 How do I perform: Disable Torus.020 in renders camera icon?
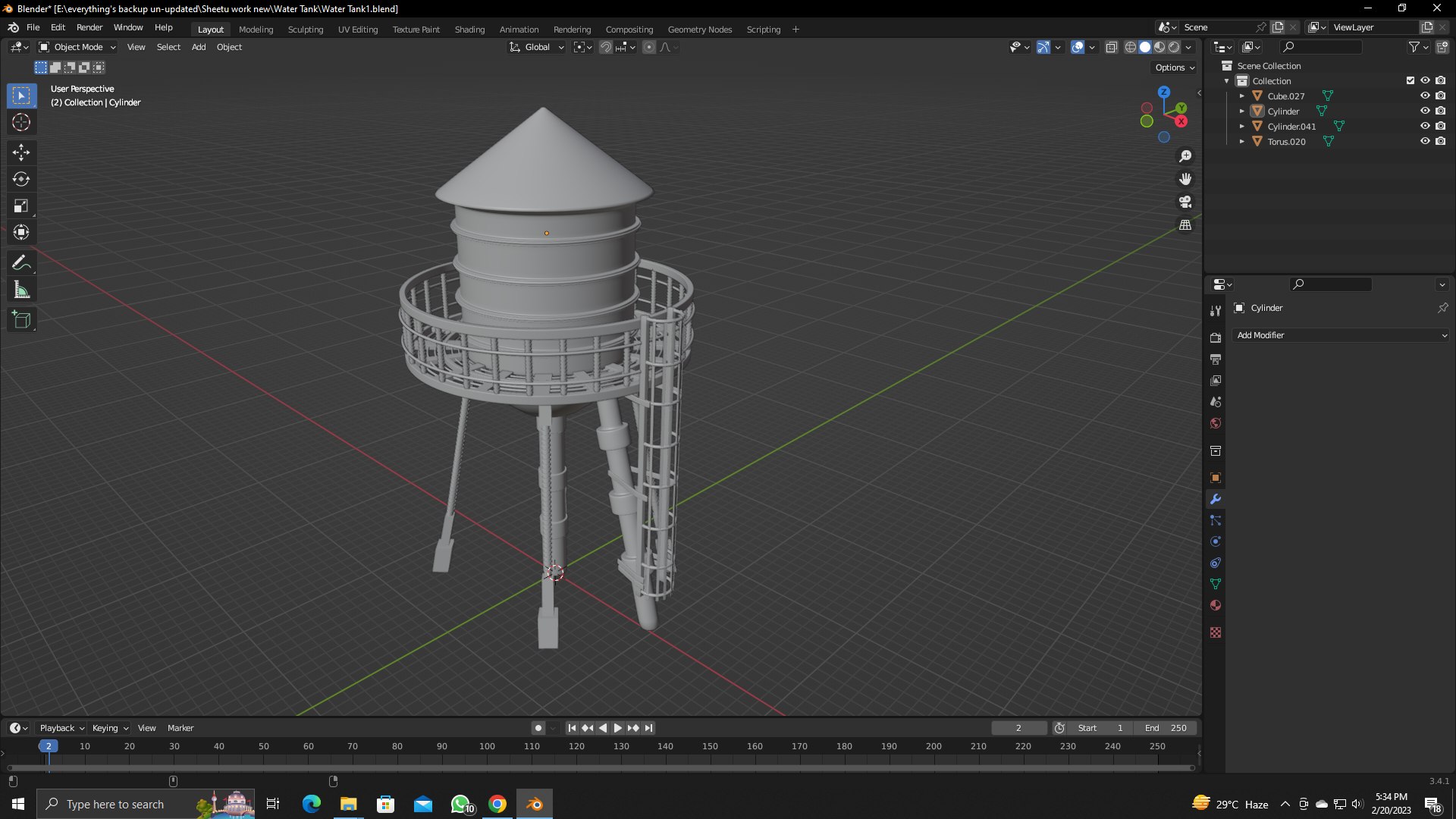click(x=1440, y=141)
